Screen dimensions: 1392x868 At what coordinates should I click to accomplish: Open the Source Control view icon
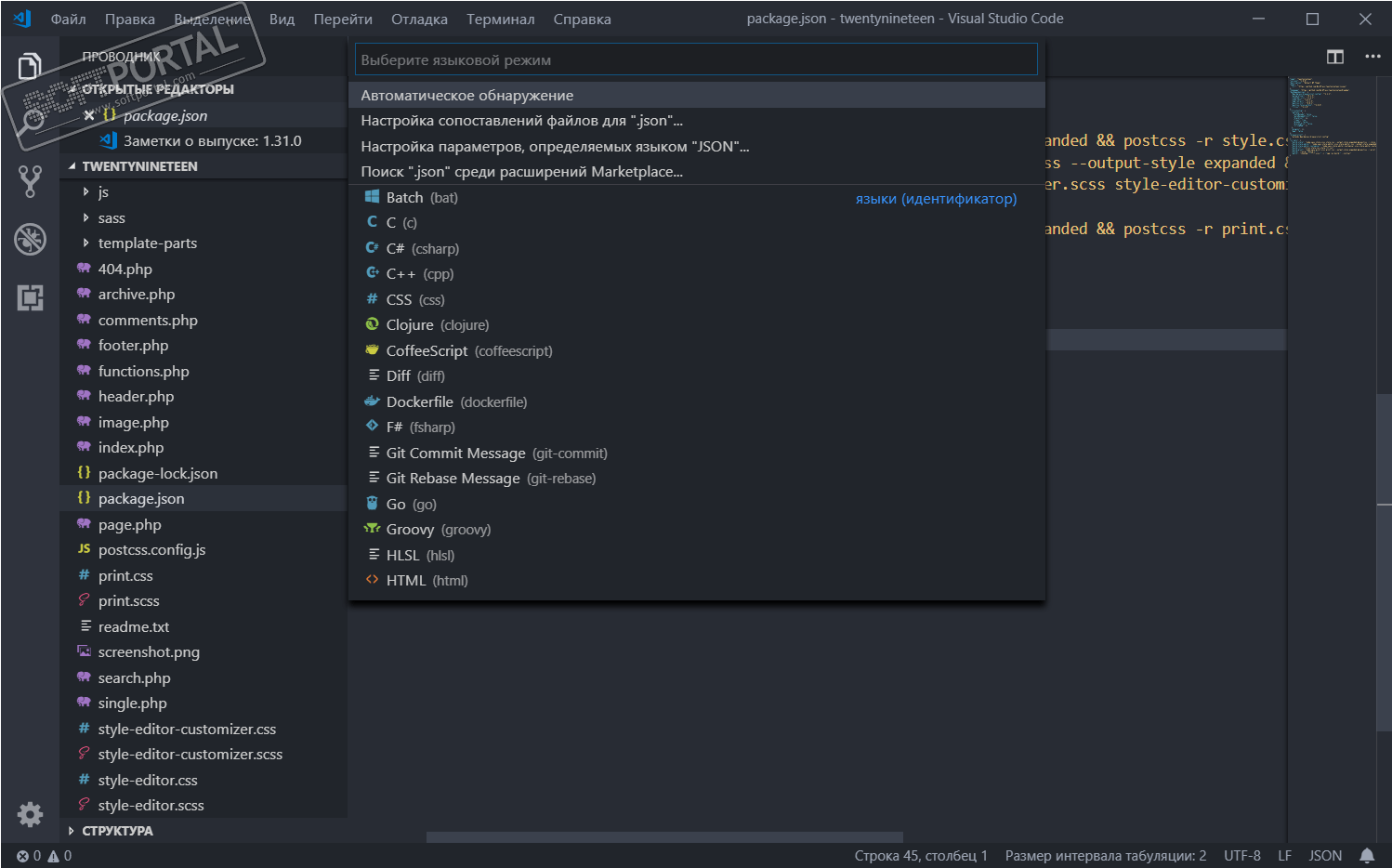30,181
